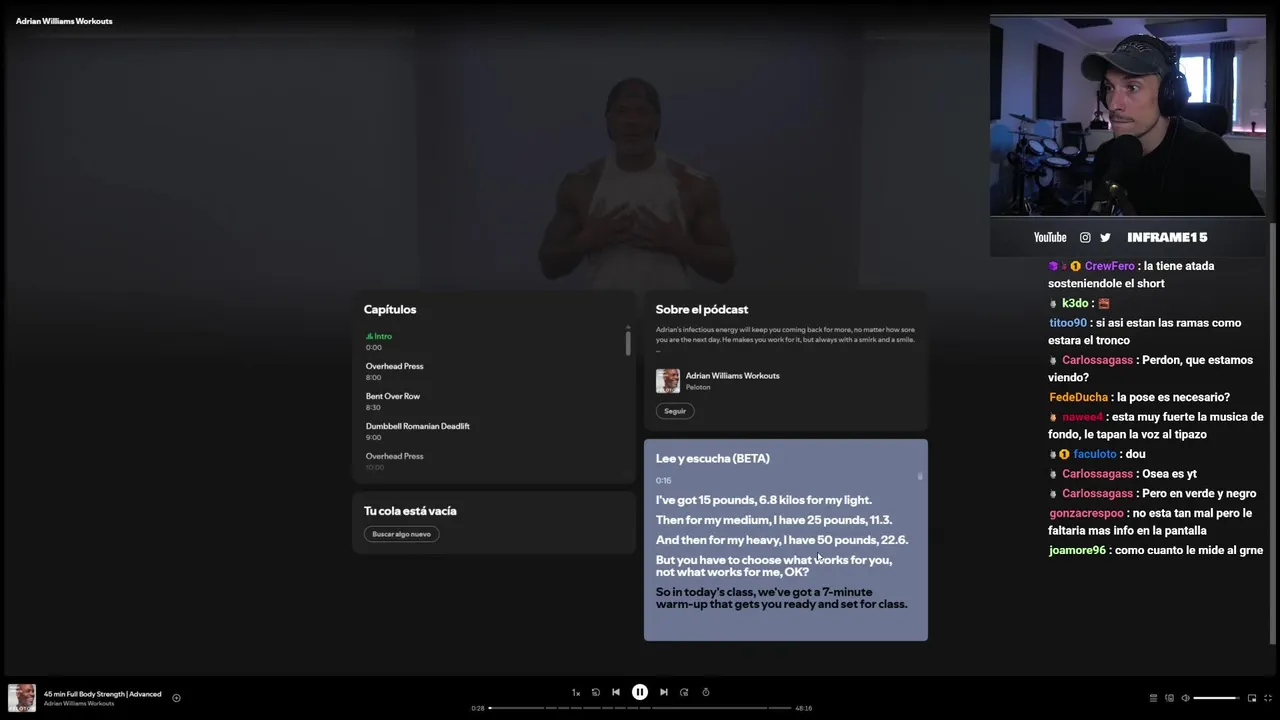Click the Instagram icon in stream overlay
The image size is (1280, 720).
click(x=1085, y=238)
